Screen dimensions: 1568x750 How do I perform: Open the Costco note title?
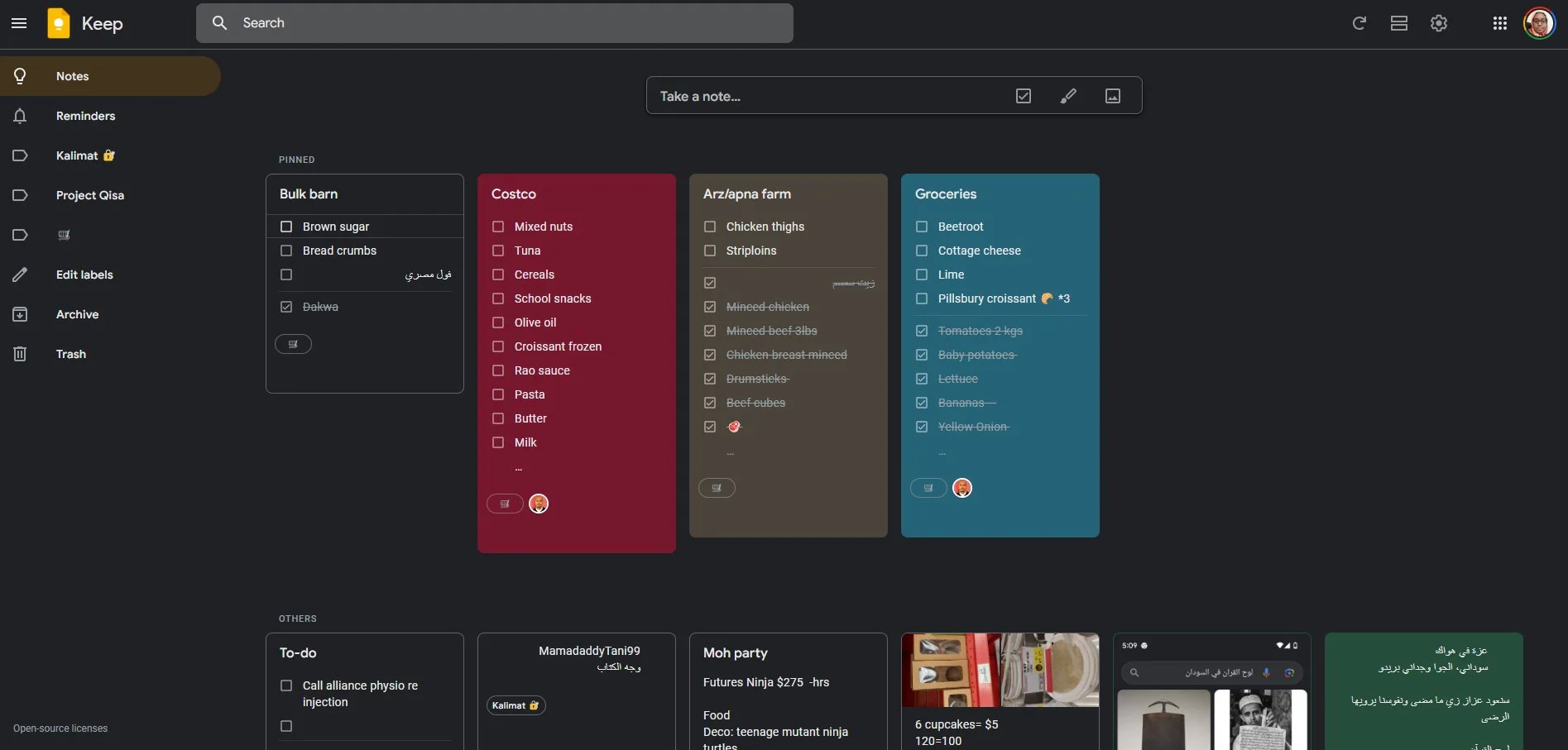514,193
